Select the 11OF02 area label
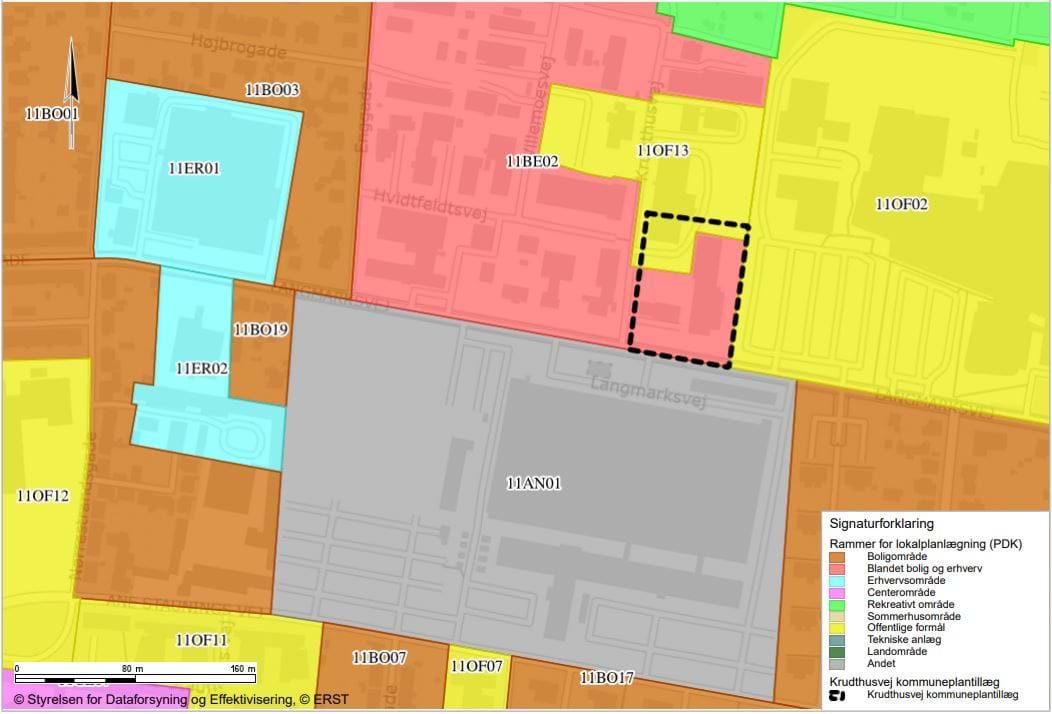The width and height of the screenshot is (1052, 714). 901,205
